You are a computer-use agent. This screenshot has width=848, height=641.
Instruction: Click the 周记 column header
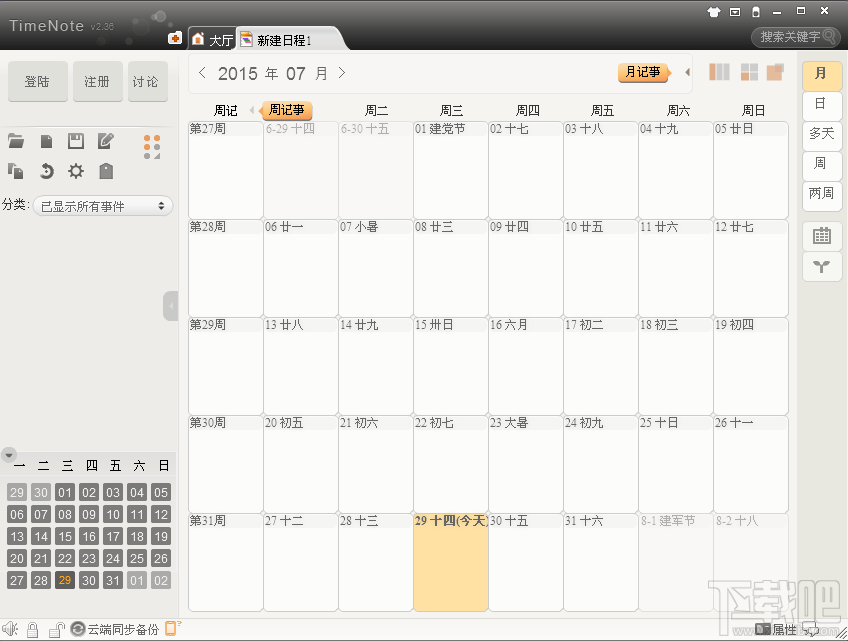click(x=226, y=110)
